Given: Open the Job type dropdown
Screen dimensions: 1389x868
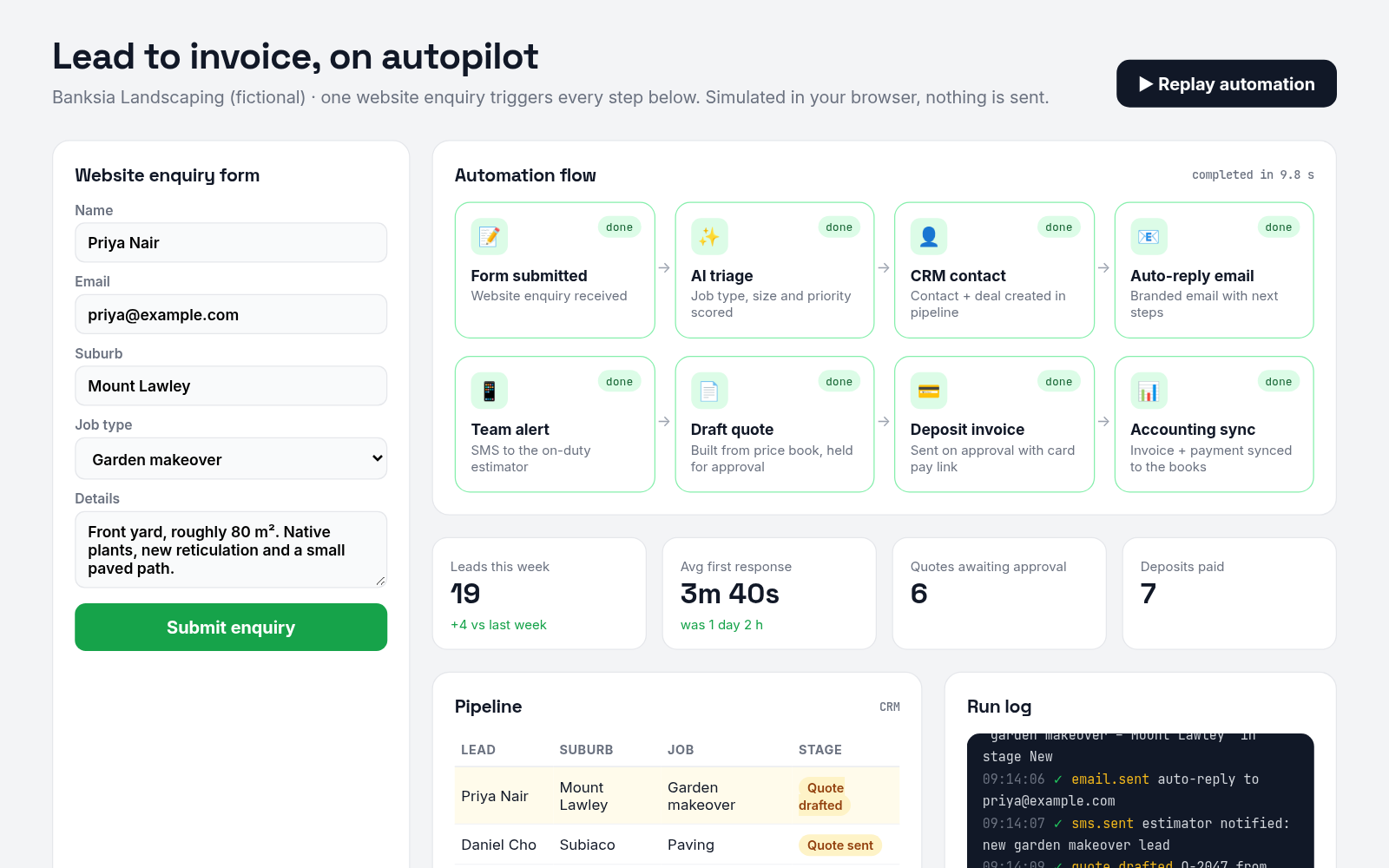Looking at the screenshot, I should point(231,459).
